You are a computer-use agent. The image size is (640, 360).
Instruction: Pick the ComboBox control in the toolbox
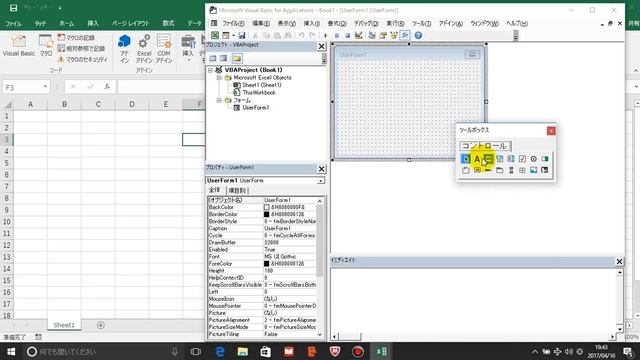500,159
